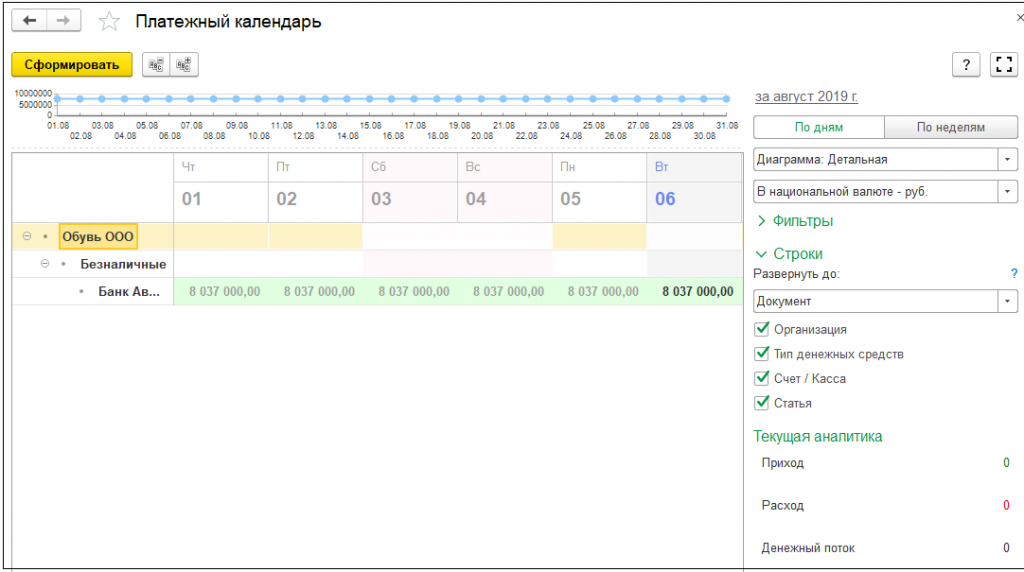
Task: Collapse the Обувь ООО tree row
Action: pyautogui.click(x=27, y=237)
